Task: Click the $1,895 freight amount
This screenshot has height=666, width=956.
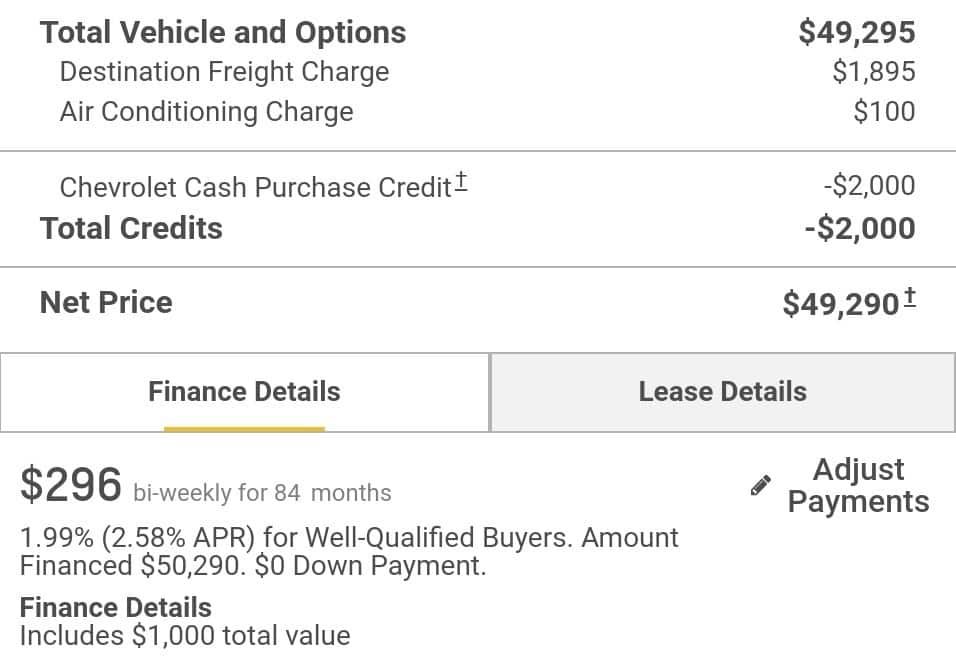Action: 873,72
